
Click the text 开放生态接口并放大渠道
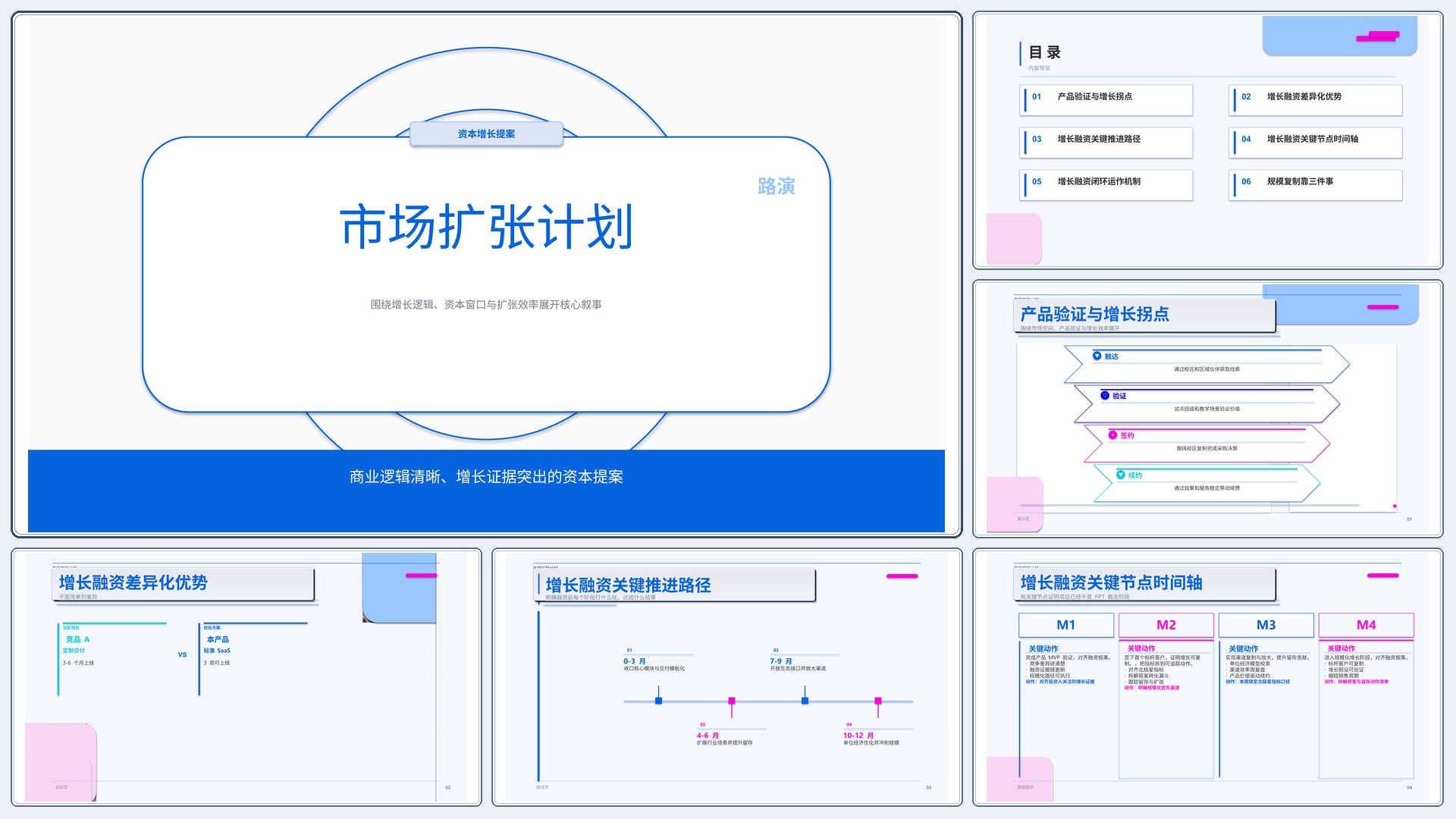[798, 669]
